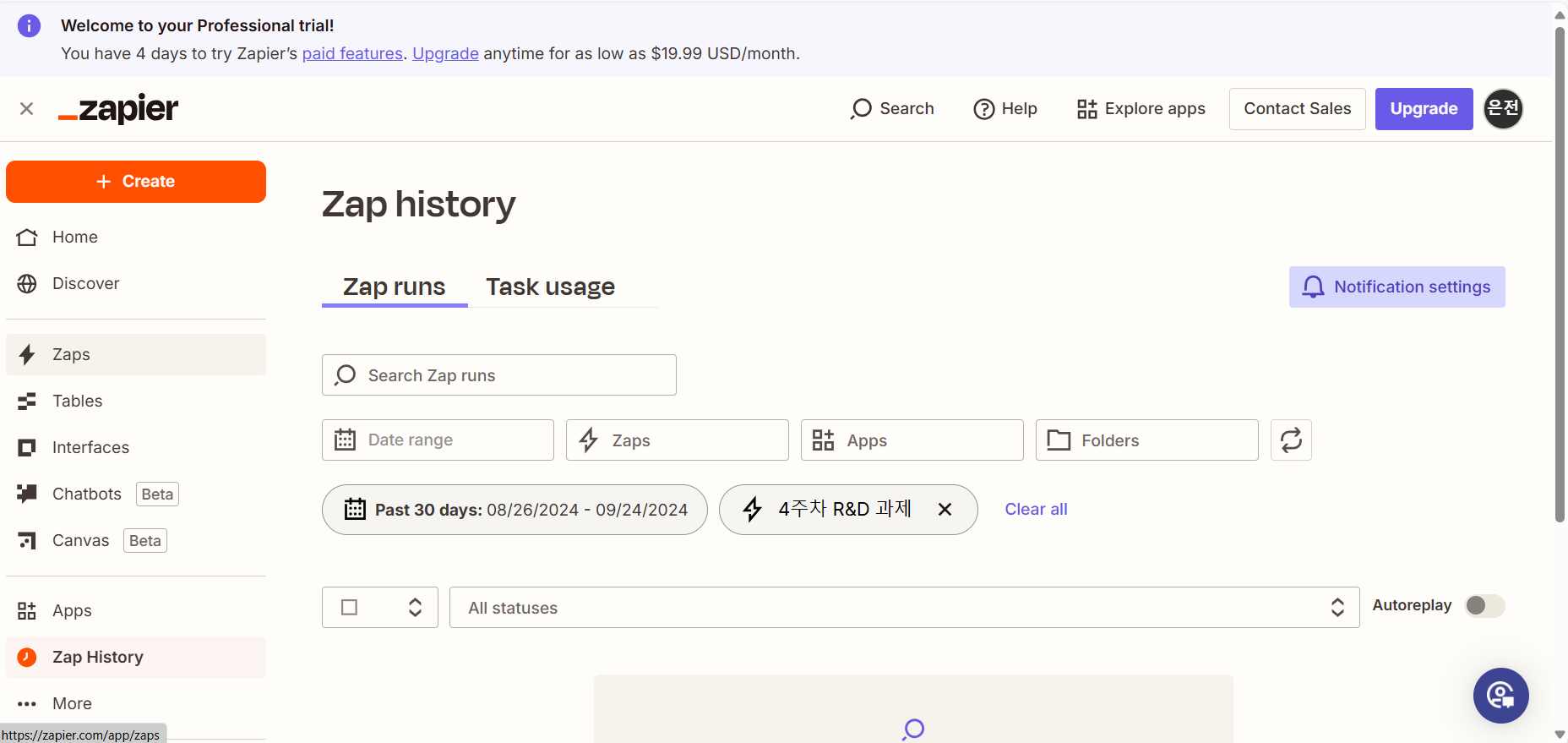Click the 'Welcome to your Professional trial!' text
The height and width of the screenshot is (743, 1568).
point(197,26)
